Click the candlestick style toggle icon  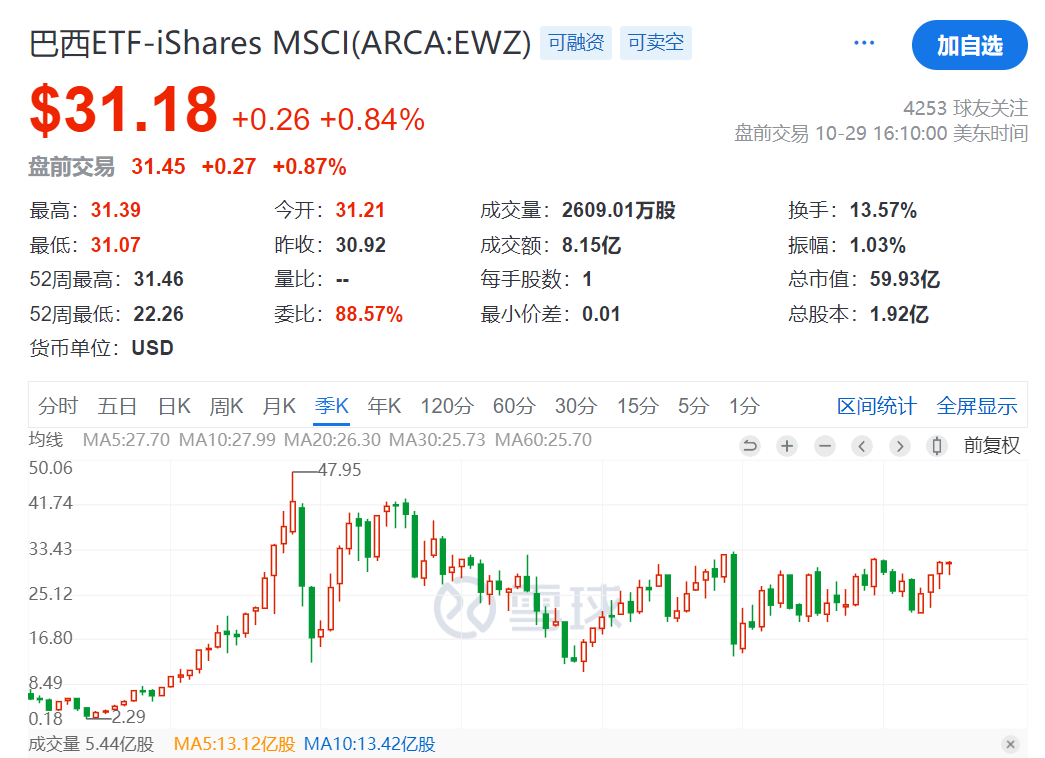(x=937, y=446)
